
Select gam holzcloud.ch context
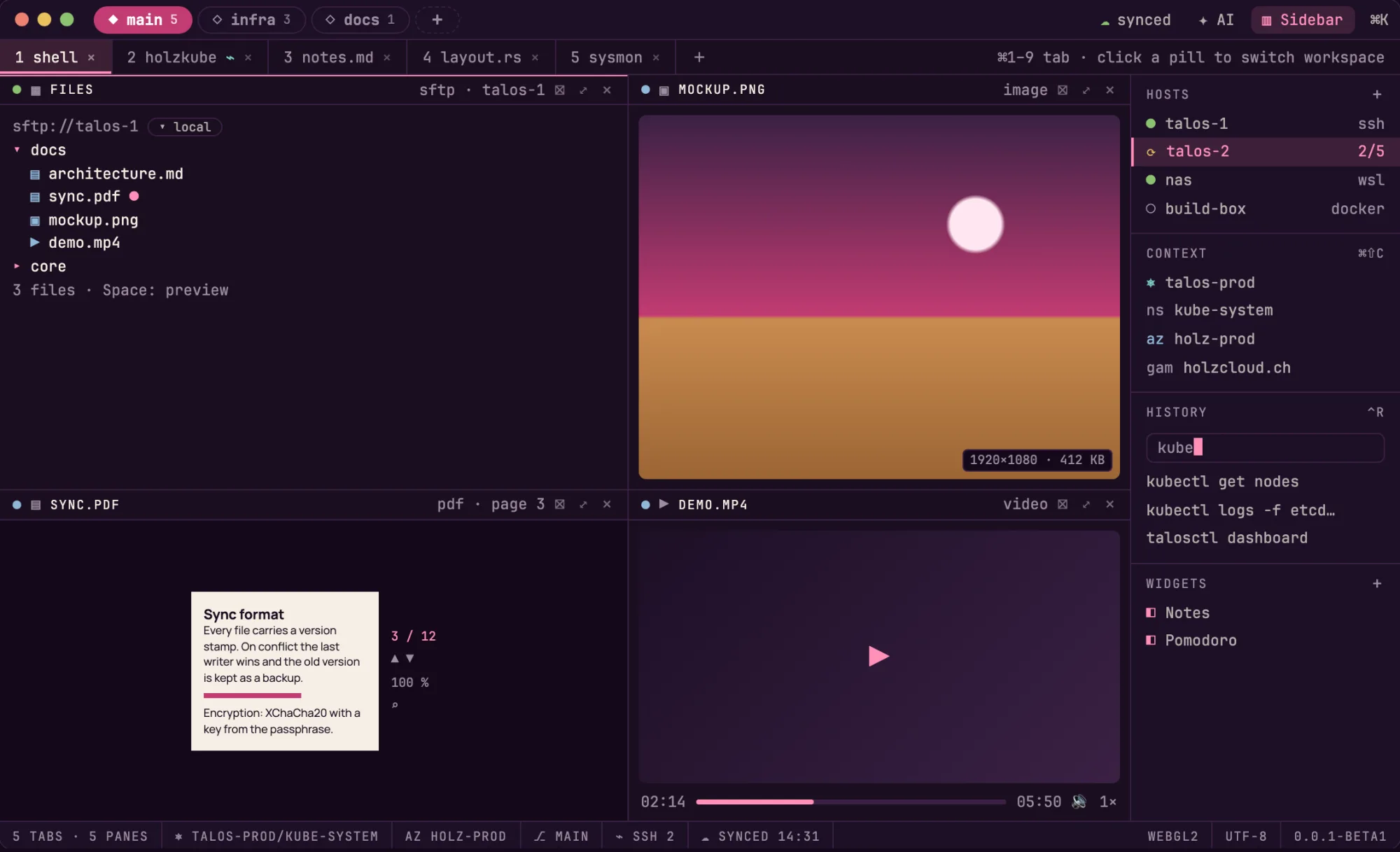1265,368
